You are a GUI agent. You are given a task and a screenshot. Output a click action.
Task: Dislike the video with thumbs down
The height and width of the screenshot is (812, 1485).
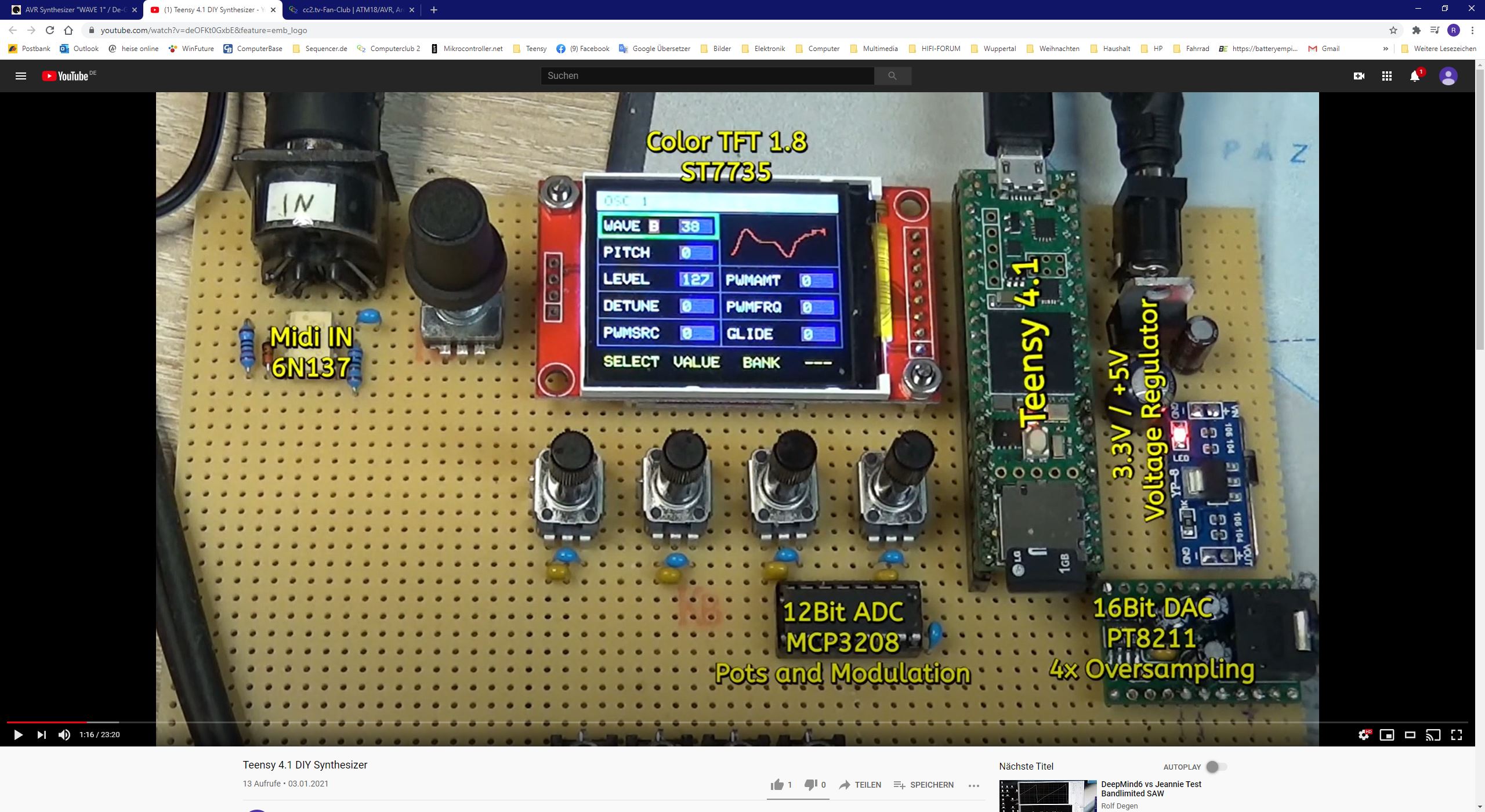[x=810, y=785]
